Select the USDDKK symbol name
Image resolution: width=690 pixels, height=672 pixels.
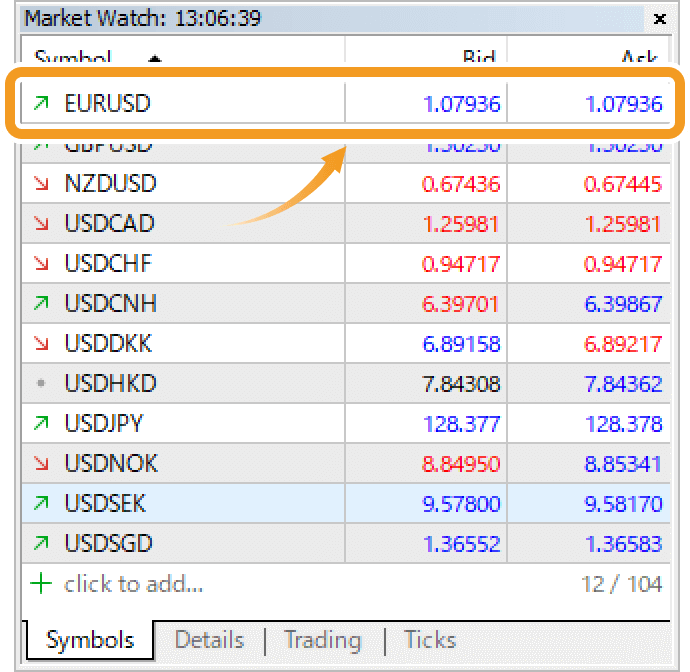[x=108, y=343]
